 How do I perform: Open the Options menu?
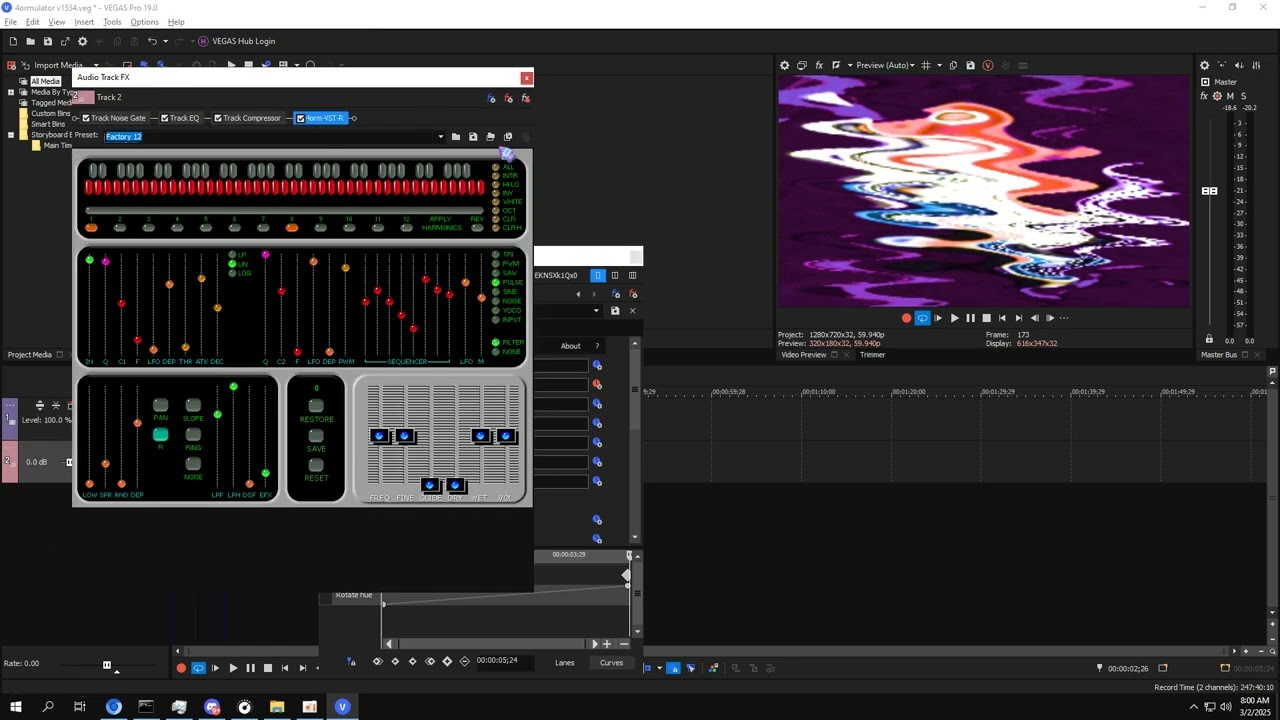click(x=144, y=22)
